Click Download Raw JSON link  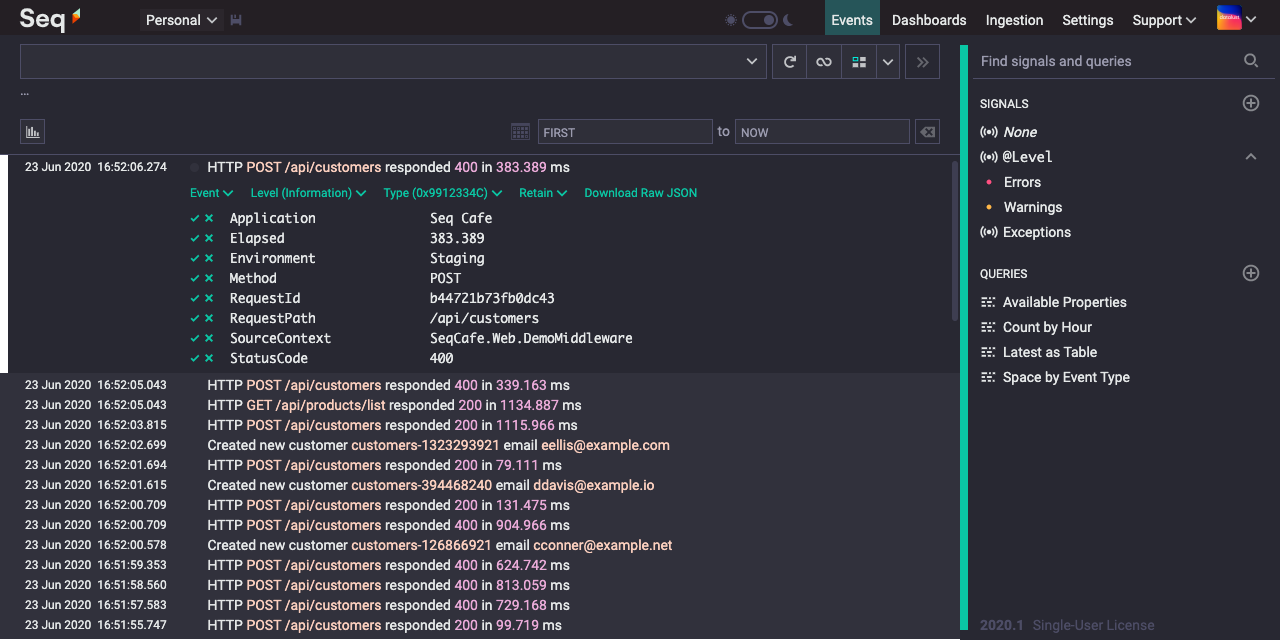pos(640,193)
